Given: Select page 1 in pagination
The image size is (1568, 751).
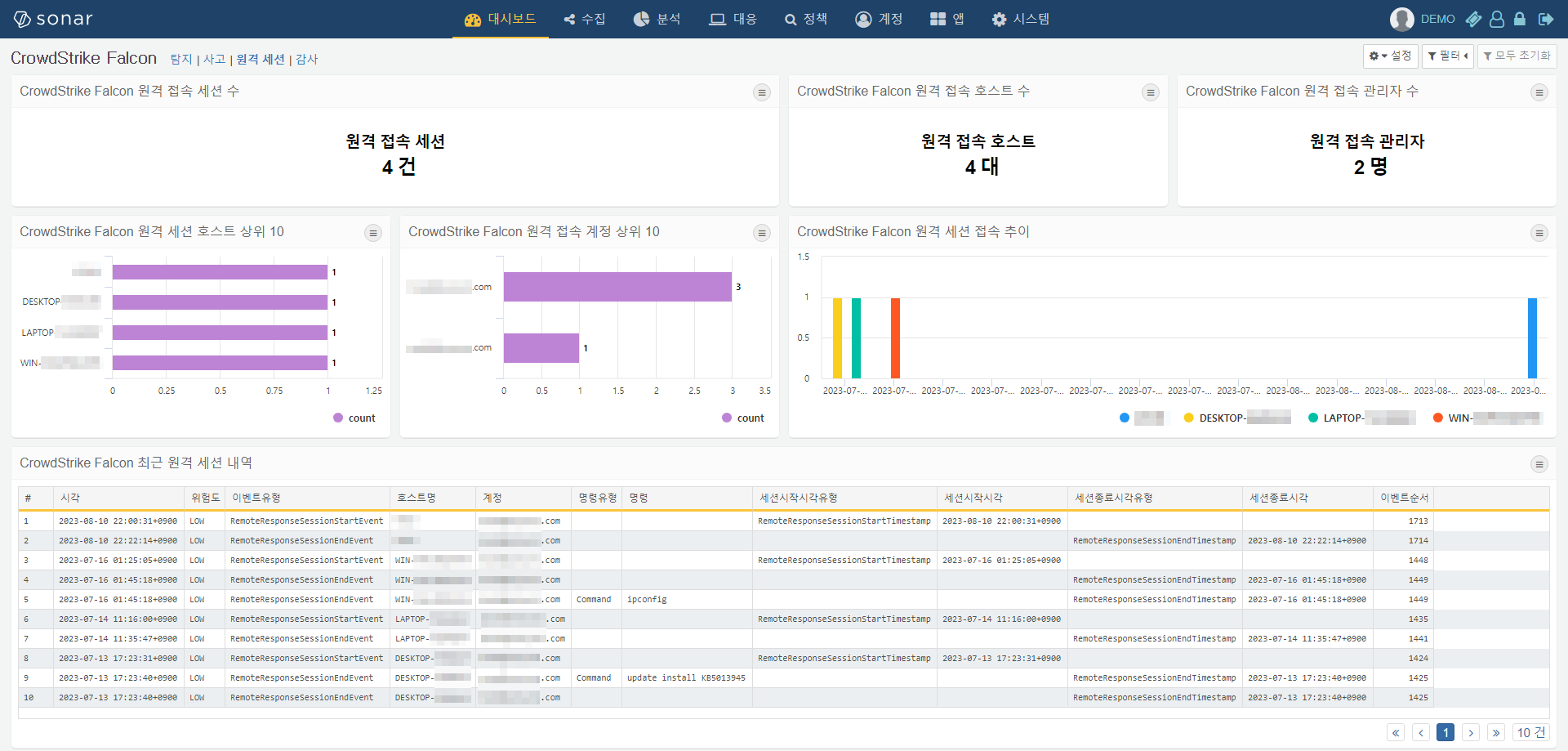Looking at the screenshot, I should (x=1445, y=732).
